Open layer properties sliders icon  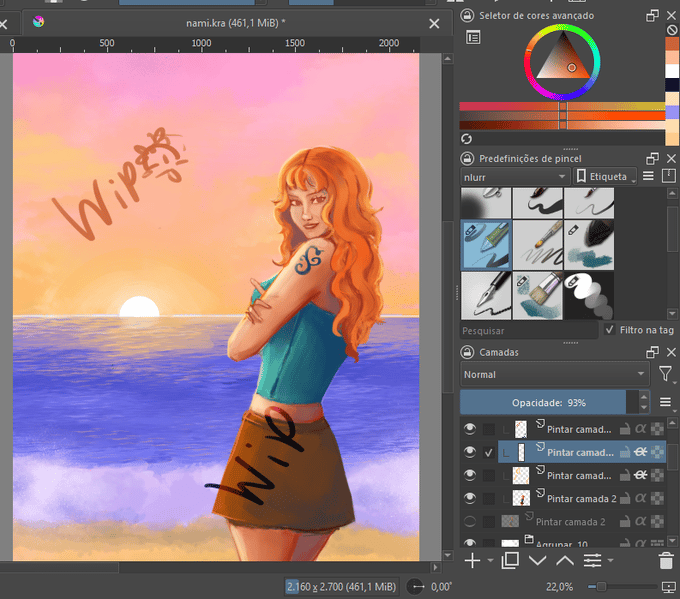(x=592, y=560)
